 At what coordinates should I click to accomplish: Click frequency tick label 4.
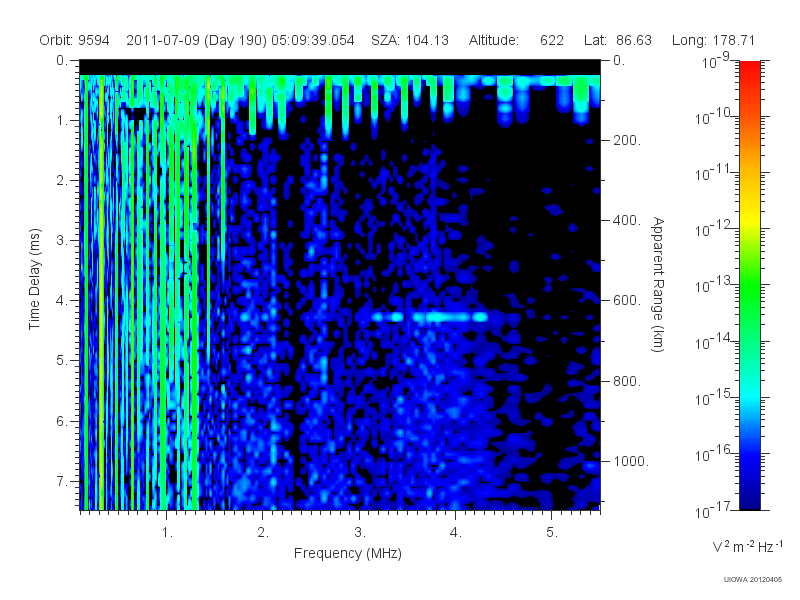pos(456,533)
